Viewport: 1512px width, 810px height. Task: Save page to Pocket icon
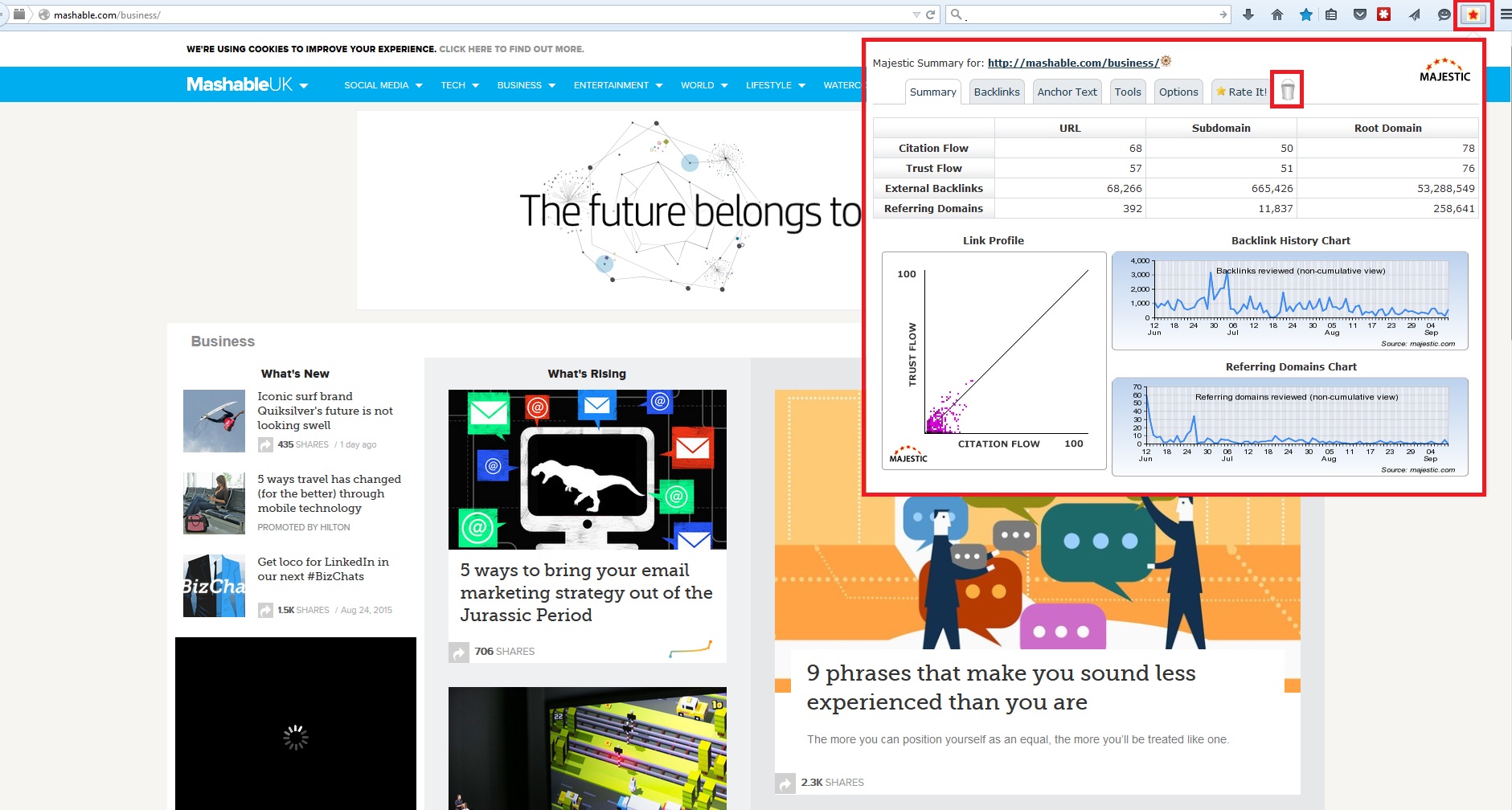1360,14
